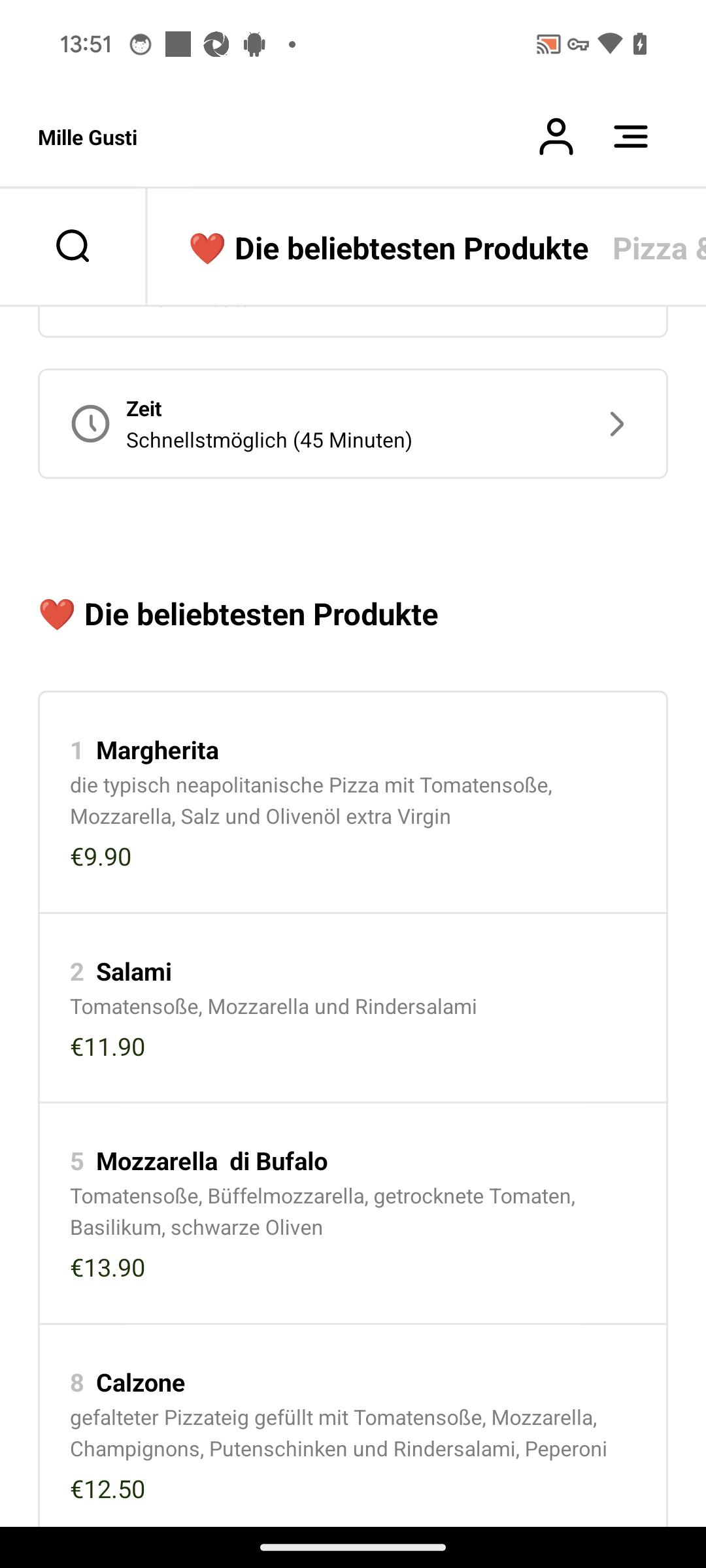This screenshot has height=1568, width=706.
Task: Open the hamburger menu icon
Action: click(x=631, y=137)
